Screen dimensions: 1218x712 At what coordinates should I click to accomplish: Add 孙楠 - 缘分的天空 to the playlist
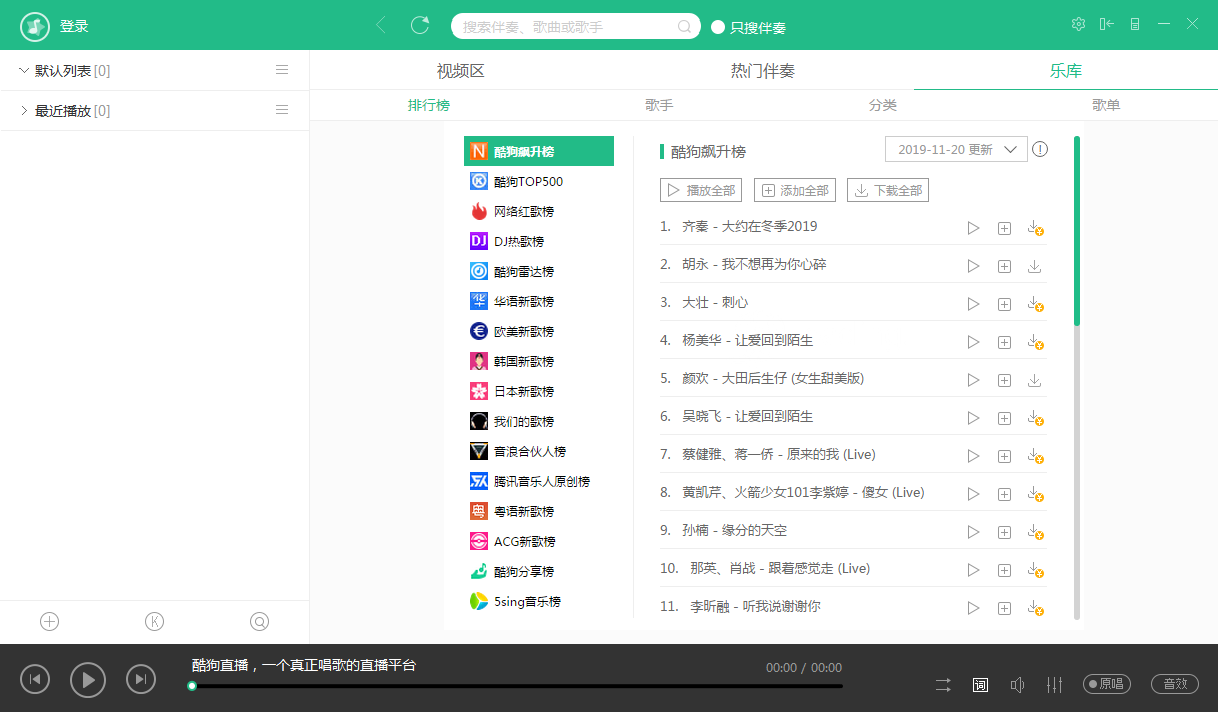point(1004,532)
